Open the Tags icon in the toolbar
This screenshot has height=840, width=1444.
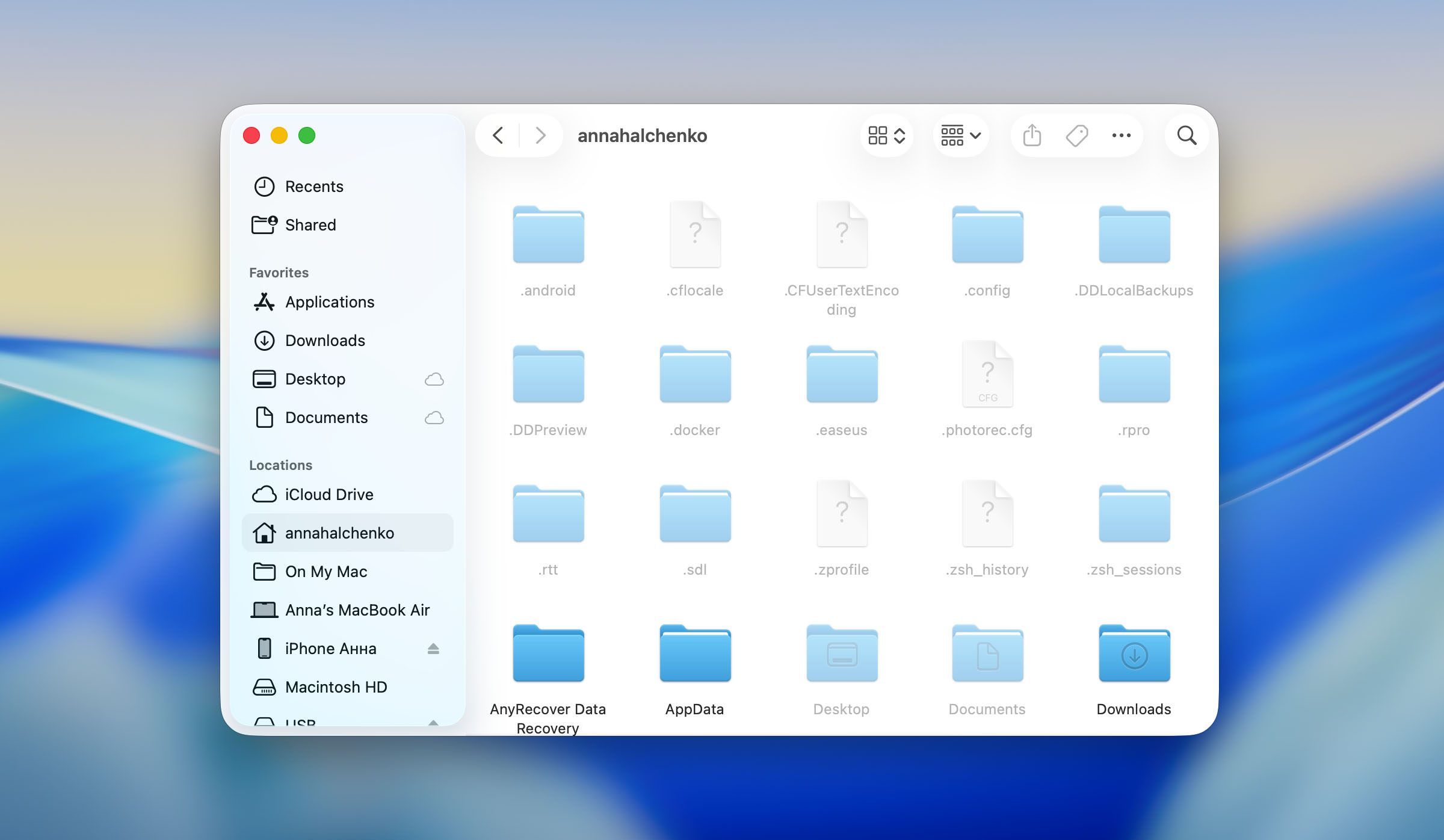point(1077,135)
